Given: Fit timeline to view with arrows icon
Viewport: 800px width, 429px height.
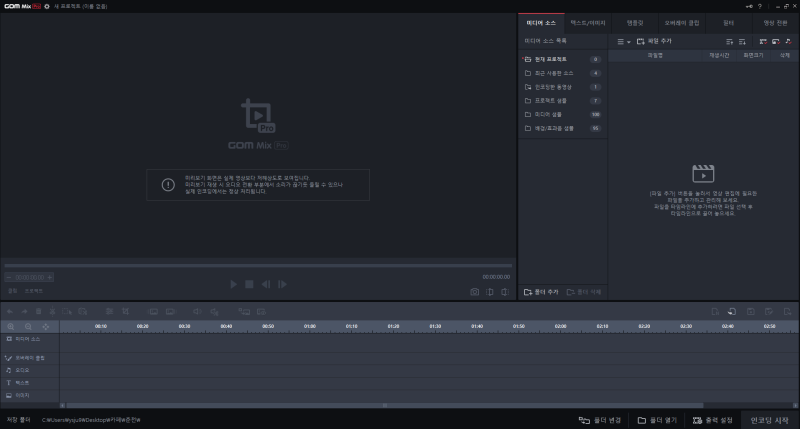Looking at the screenshot, I should point(45,326).
